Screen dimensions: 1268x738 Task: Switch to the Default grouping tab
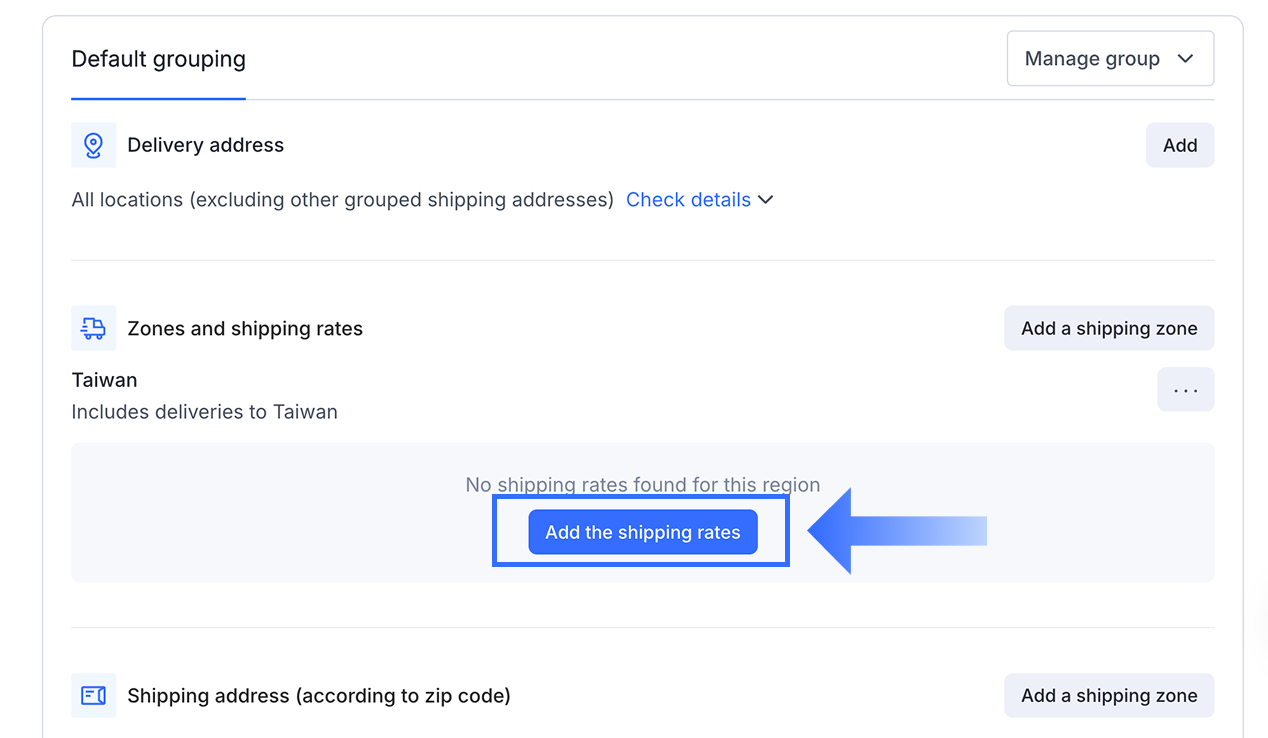click(x=158, y=60)
